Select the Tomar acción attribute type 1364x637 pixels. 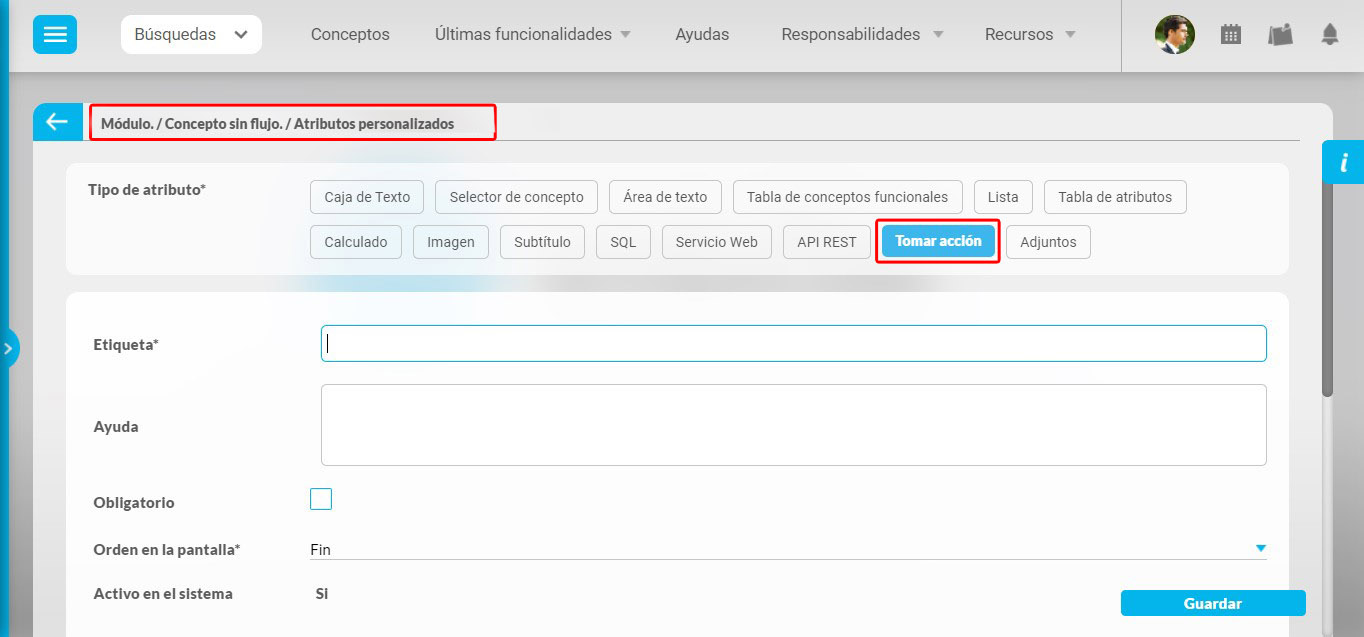[938, 241]
